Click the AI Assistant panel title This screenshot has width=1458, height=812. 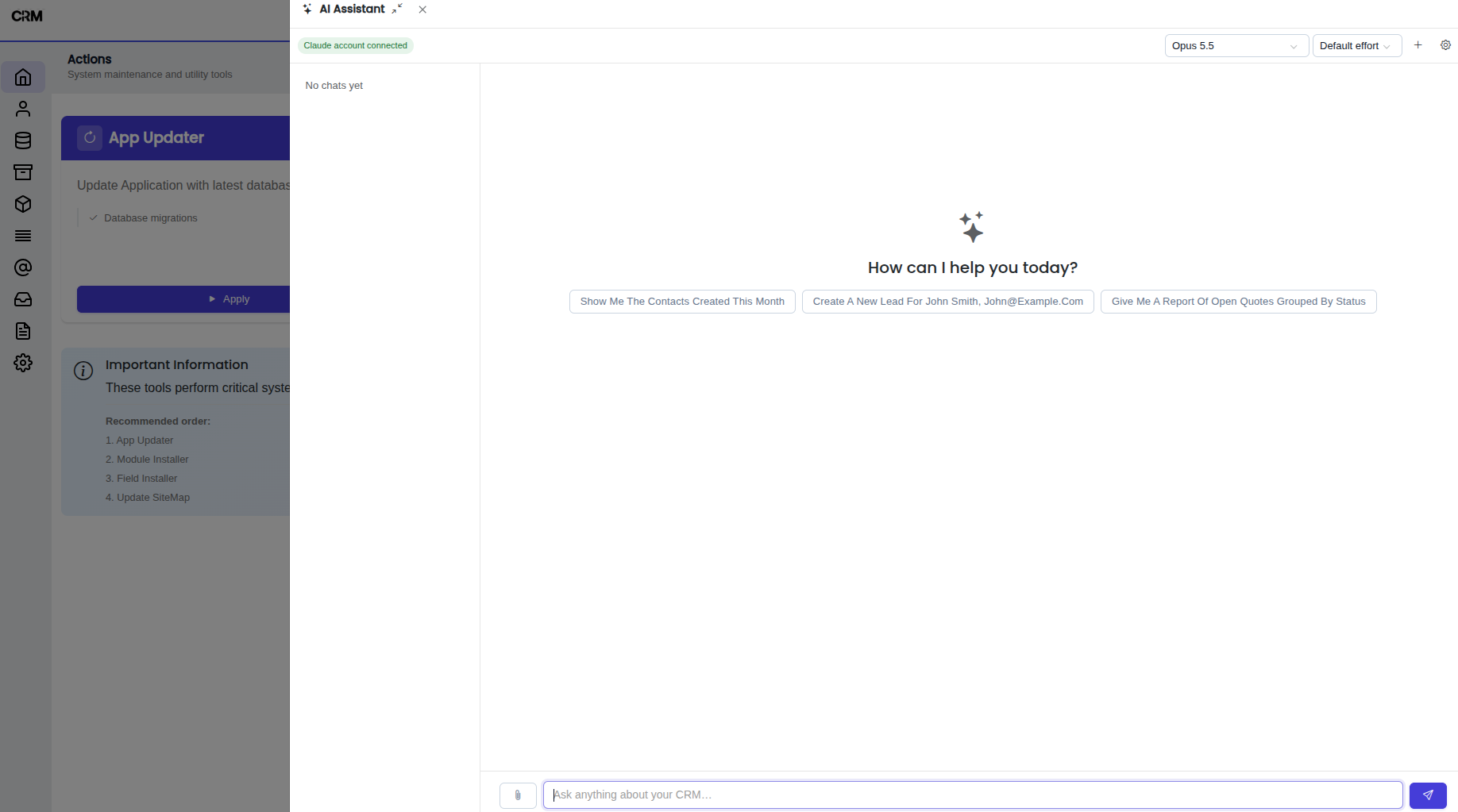coord(352,9)
